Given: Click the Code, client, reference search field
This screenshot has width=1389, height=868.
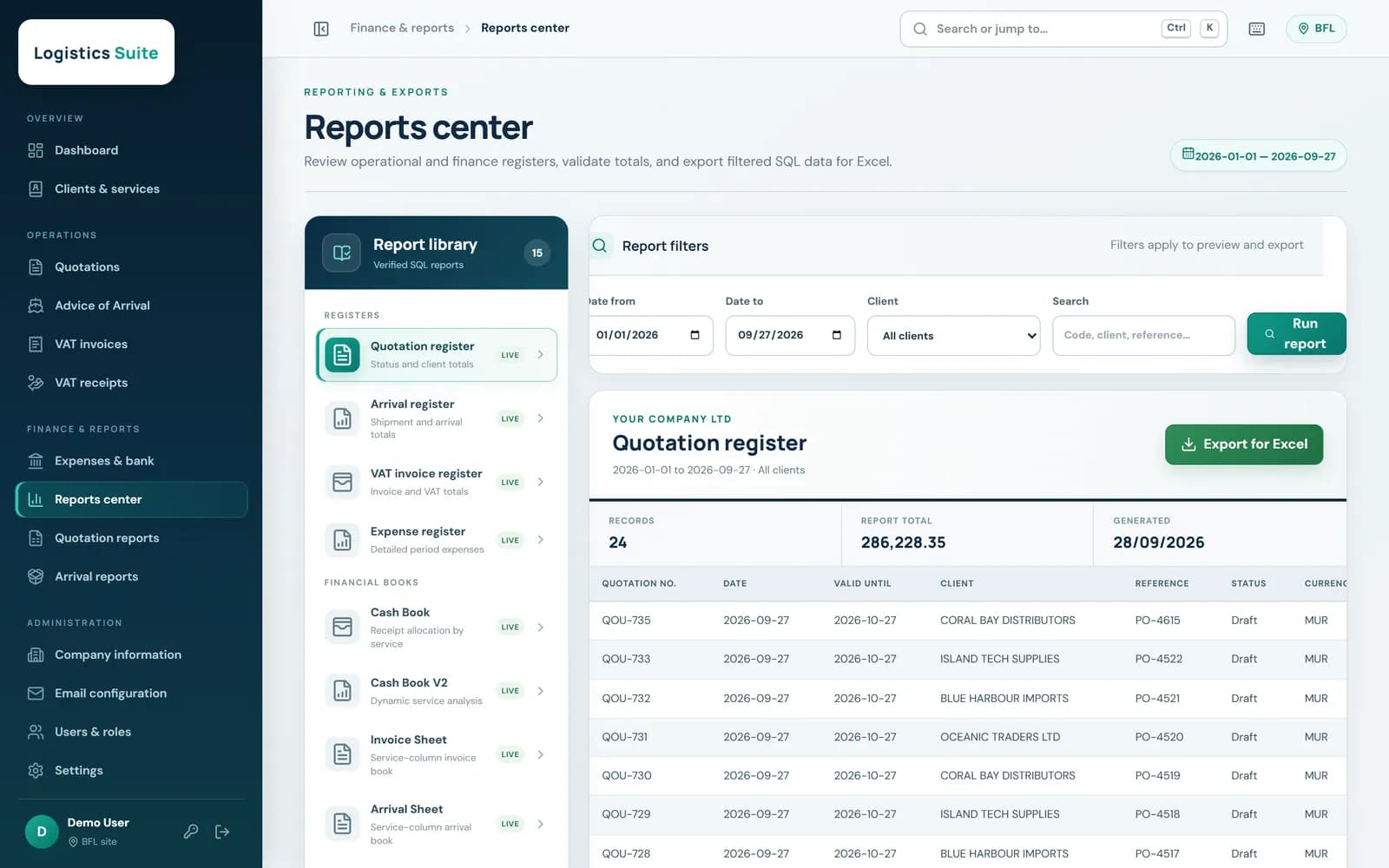Looking at the screenshot, I should pos(1143,335).
